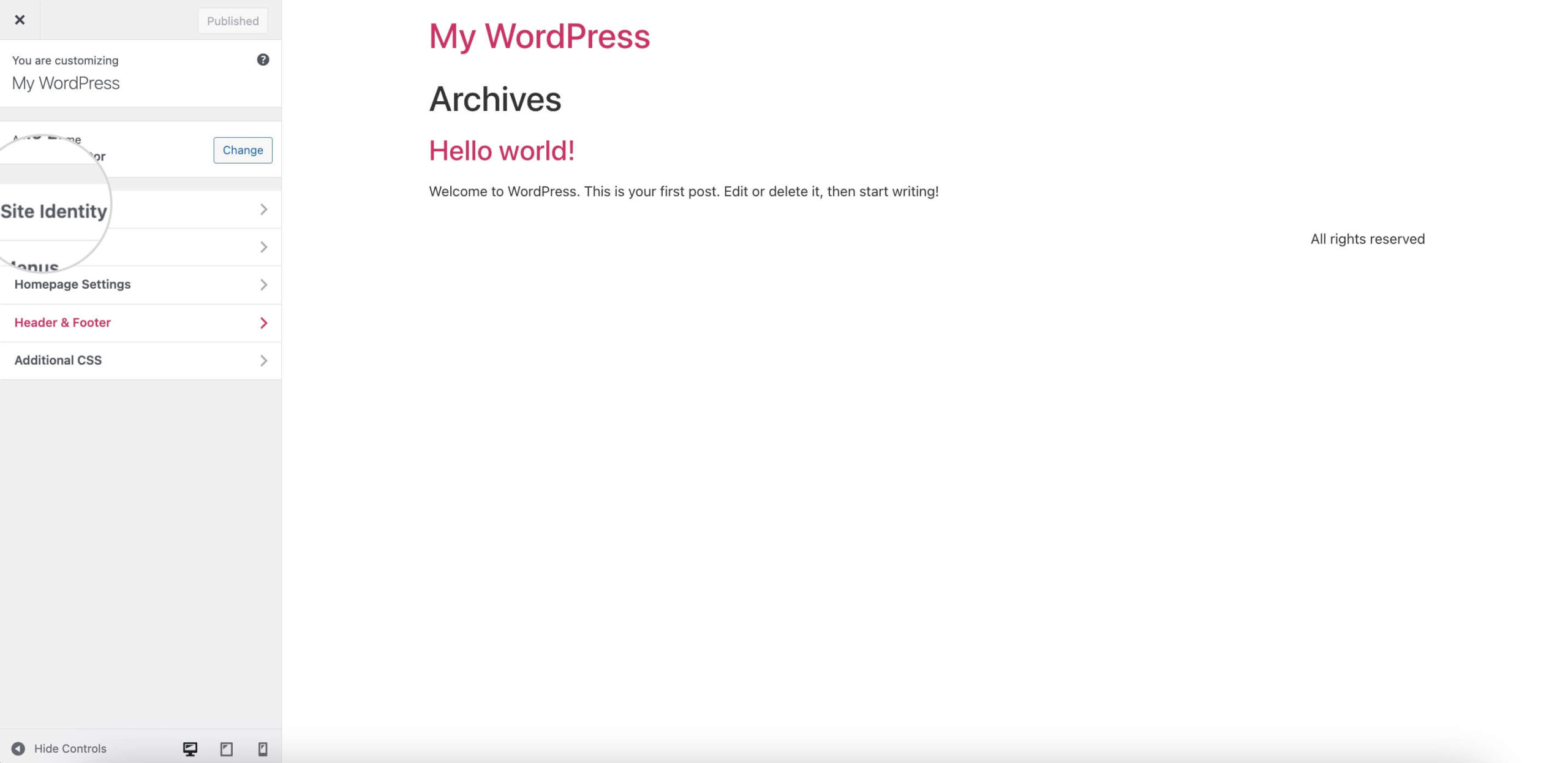This screenshot has width=1568, height=763.
Task: Toggle Hide Controls at bottom
Action: 58,748
